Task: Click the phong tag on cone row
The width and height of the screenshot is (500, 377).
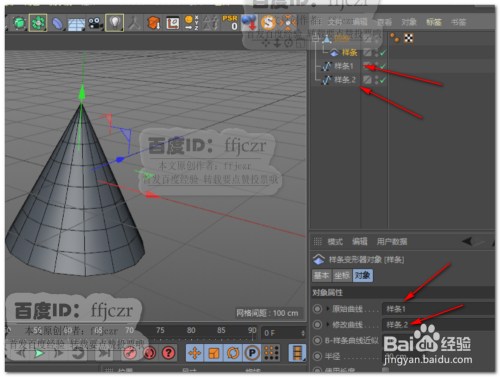Action: point(395,38)
